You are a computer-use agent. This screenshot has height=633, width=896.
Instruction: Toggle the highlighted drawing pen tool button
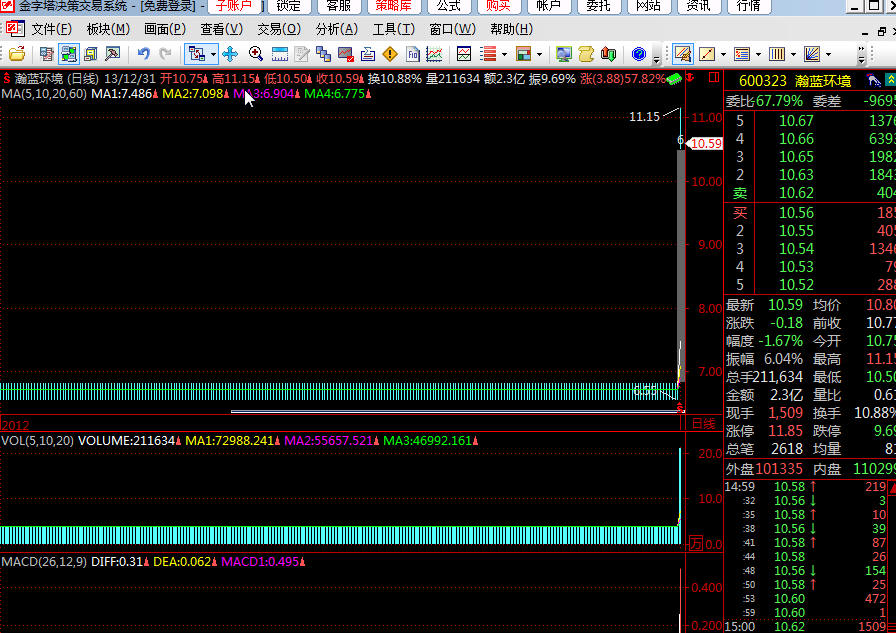[x=684, y=53]
